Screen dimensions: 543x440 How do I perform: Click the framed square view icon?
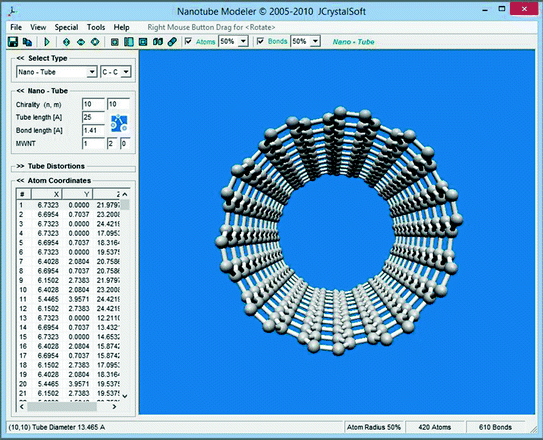[x=143, y=42]
